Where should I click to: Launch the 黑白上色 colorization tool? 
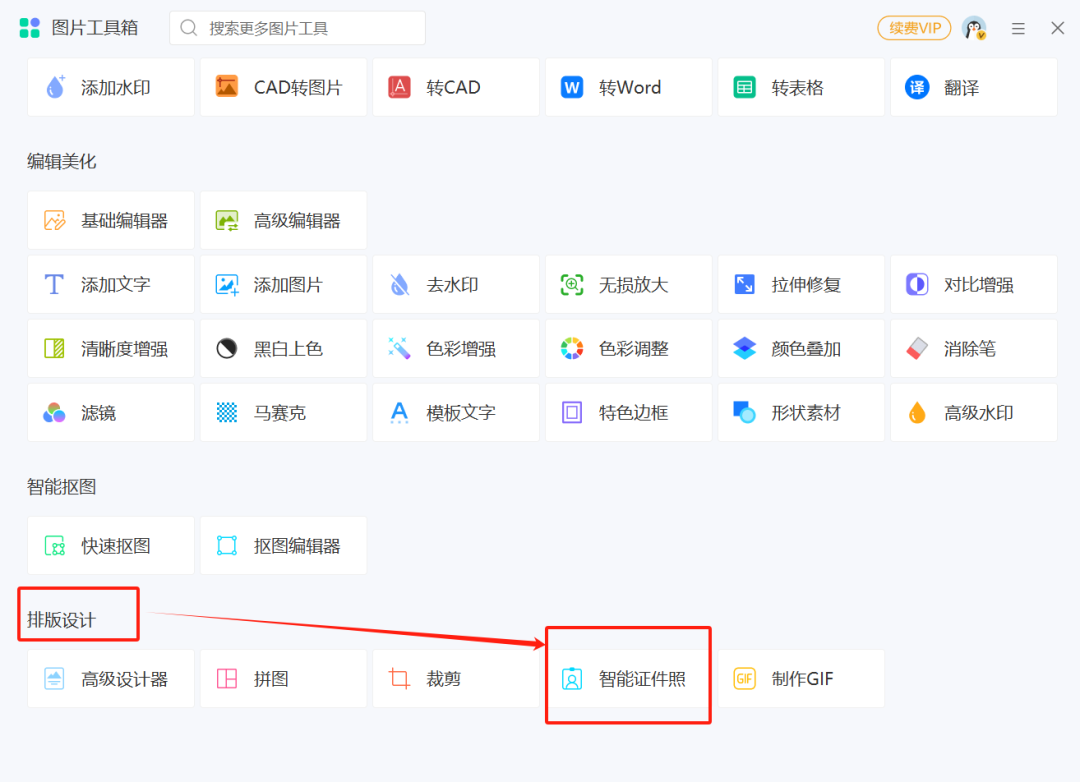click(x=283, y=348)
